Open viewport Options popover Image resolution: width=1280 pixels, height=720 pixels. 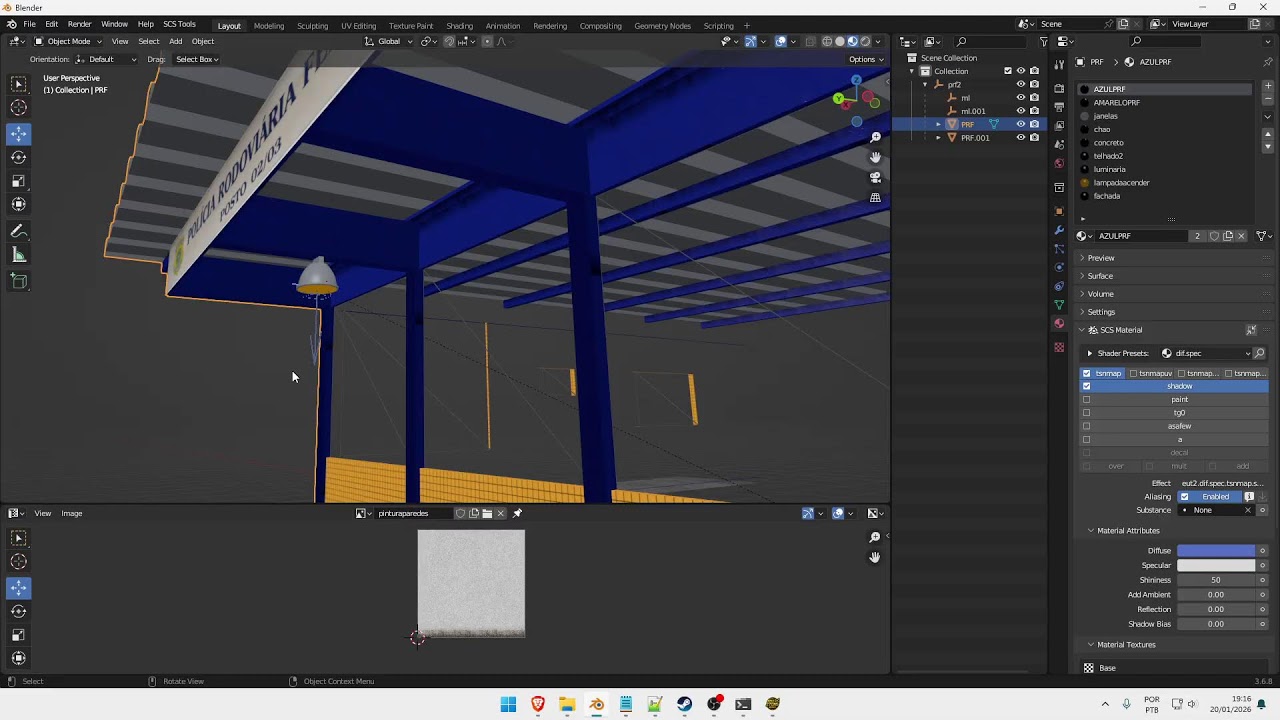tap(866, 59)
